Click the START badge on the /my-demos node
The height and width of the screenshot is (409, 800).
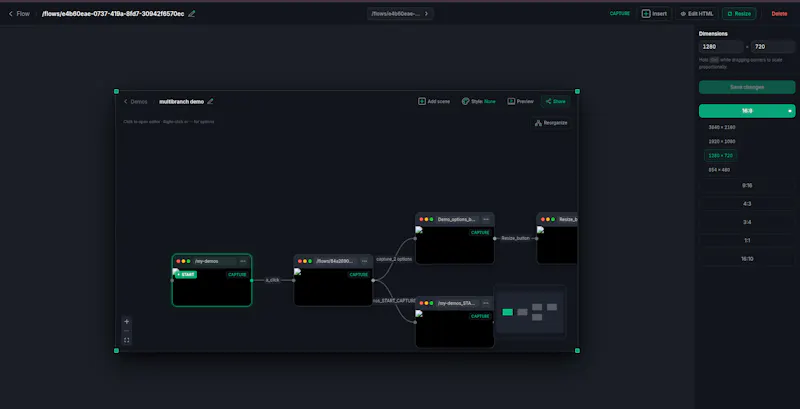pyautogui.click(x=186, y=274)
